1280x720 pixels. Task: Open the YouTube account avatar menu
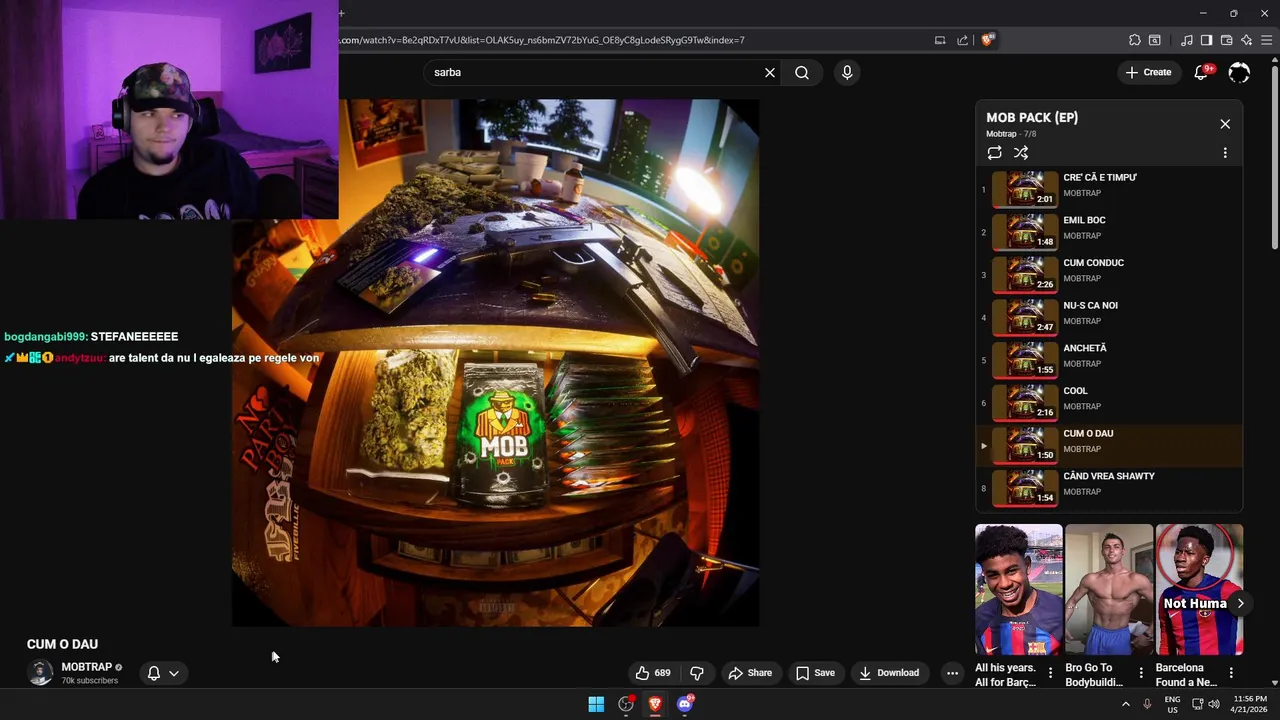[1239, 72]
